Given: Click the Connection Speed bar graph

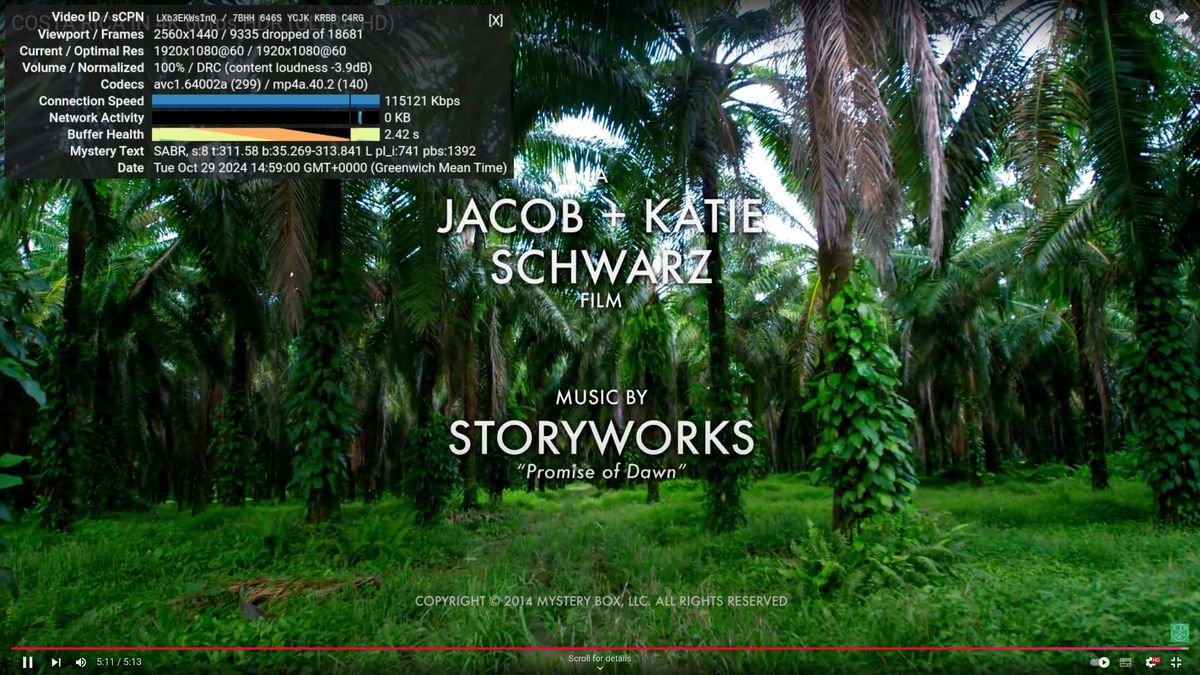Looking at the screenshot, I should click(x=266, y=101).
